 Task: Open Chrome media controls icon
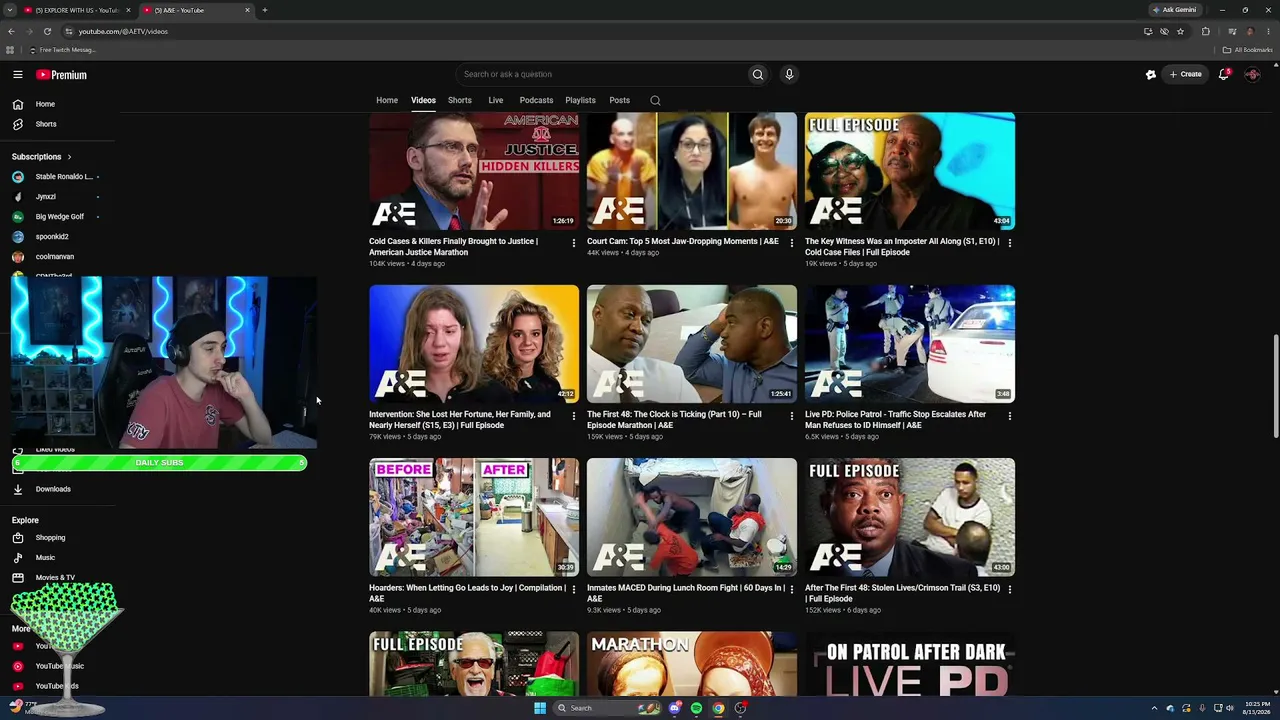pyautogui.click(x=1232, y=31)
